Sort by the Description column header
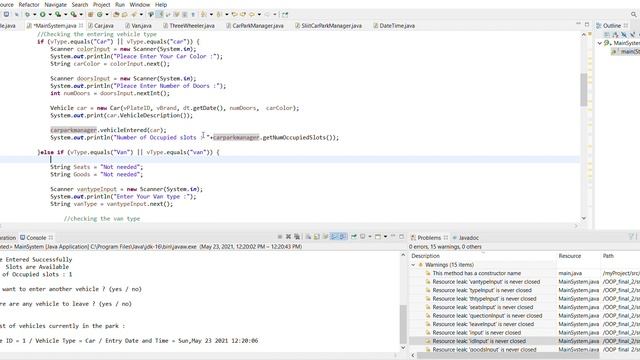The image size is (640, 360). click(x=426, y=256)
